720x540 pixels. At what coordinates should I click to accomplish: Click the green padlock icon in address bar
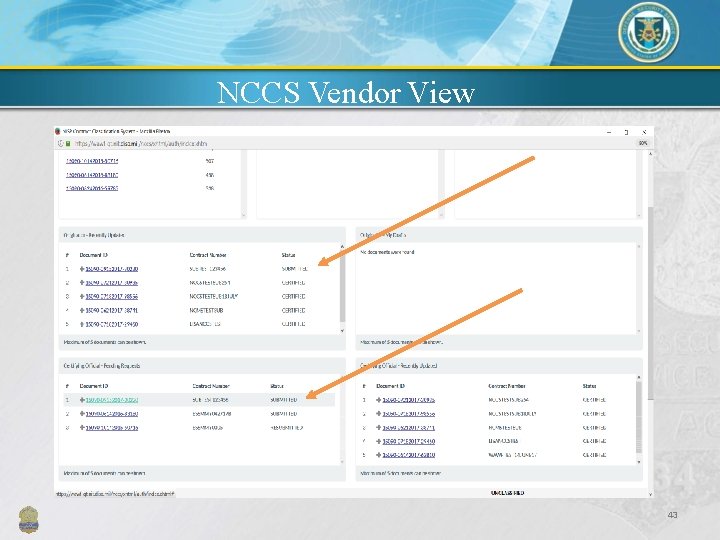(x=68, y=144)
